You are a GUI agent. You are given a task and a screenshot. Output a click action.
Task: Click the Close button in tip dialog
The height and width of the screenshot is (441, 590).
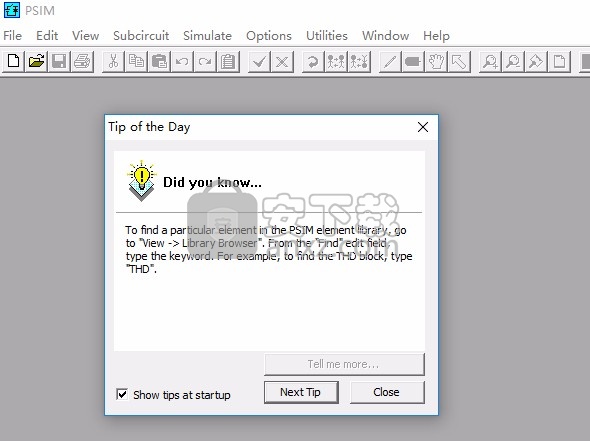[x=387, y=392]
